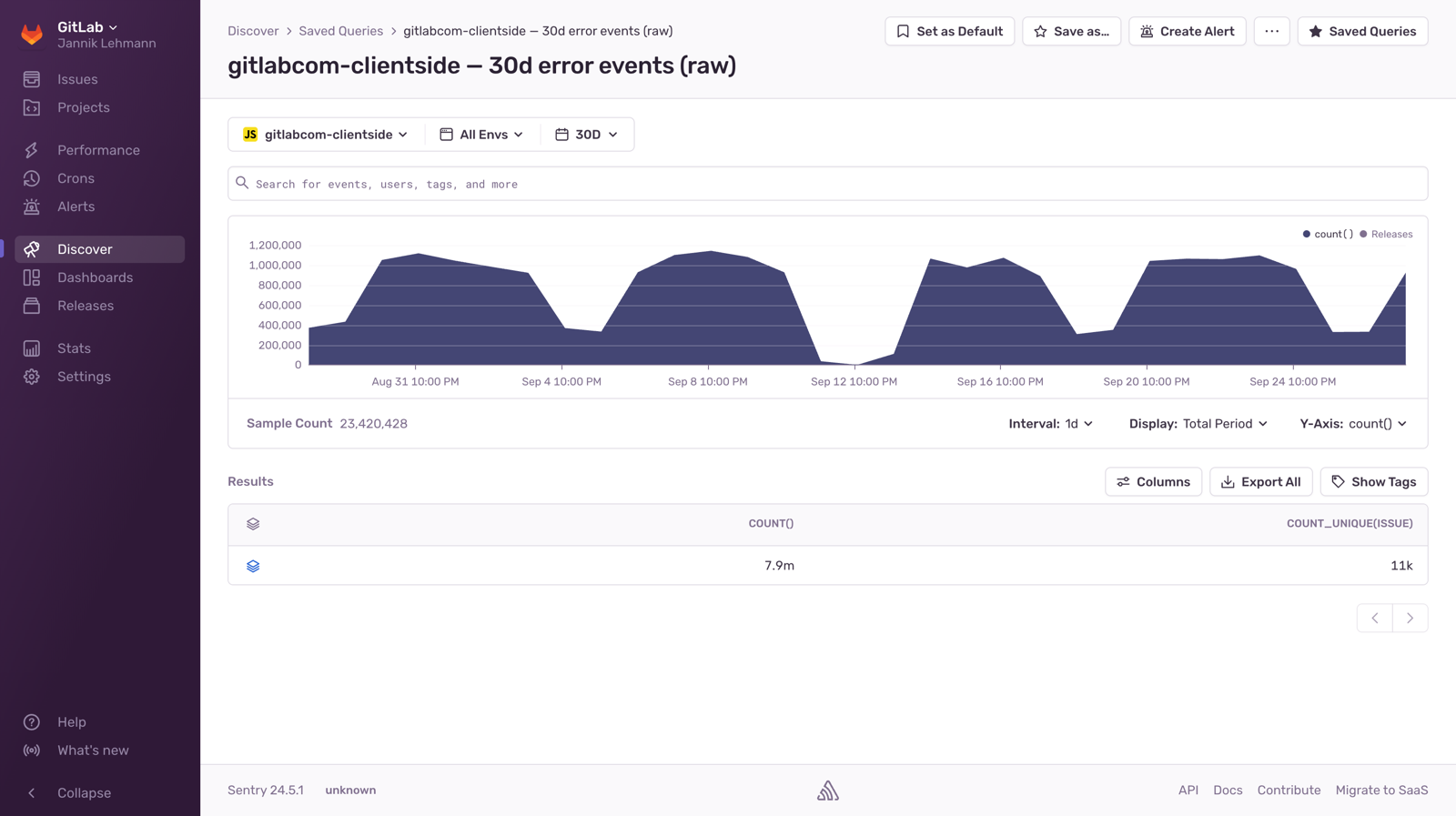Go to Alerts in the sidebar
Screen dimensions: 1456x816
76,207
